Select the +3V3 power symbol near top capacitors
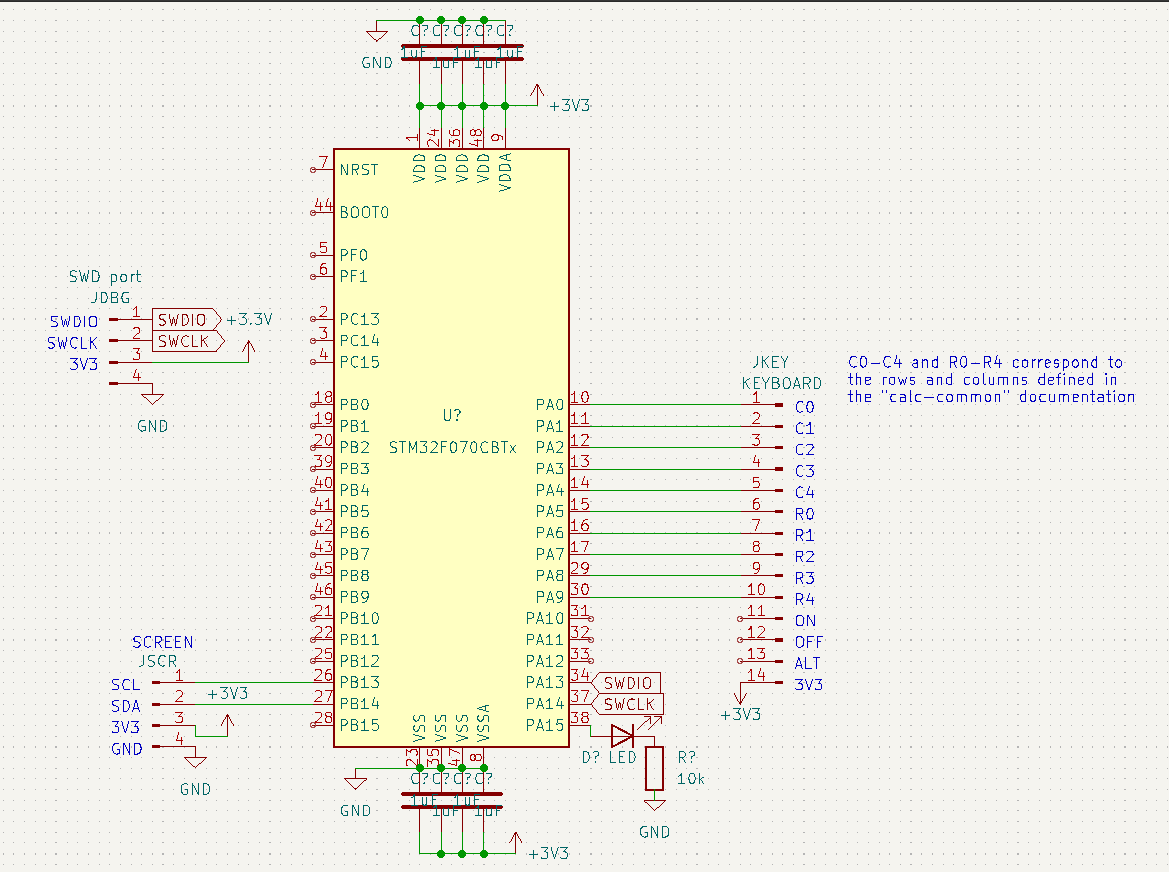1169x872 pixels. click(x=538, y=92)
